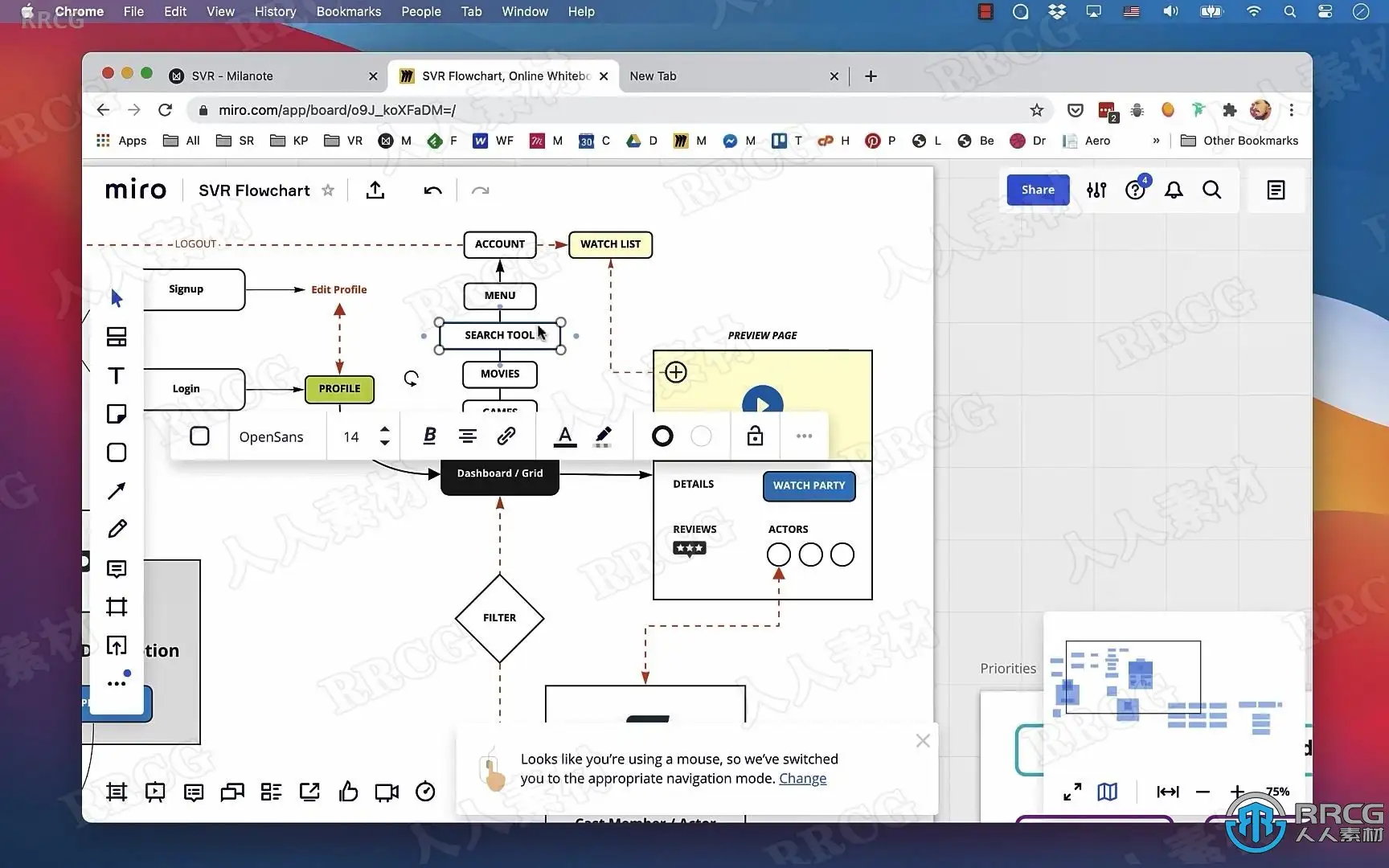
Task: Open more options in context toolbar
Action: point(804,436)
